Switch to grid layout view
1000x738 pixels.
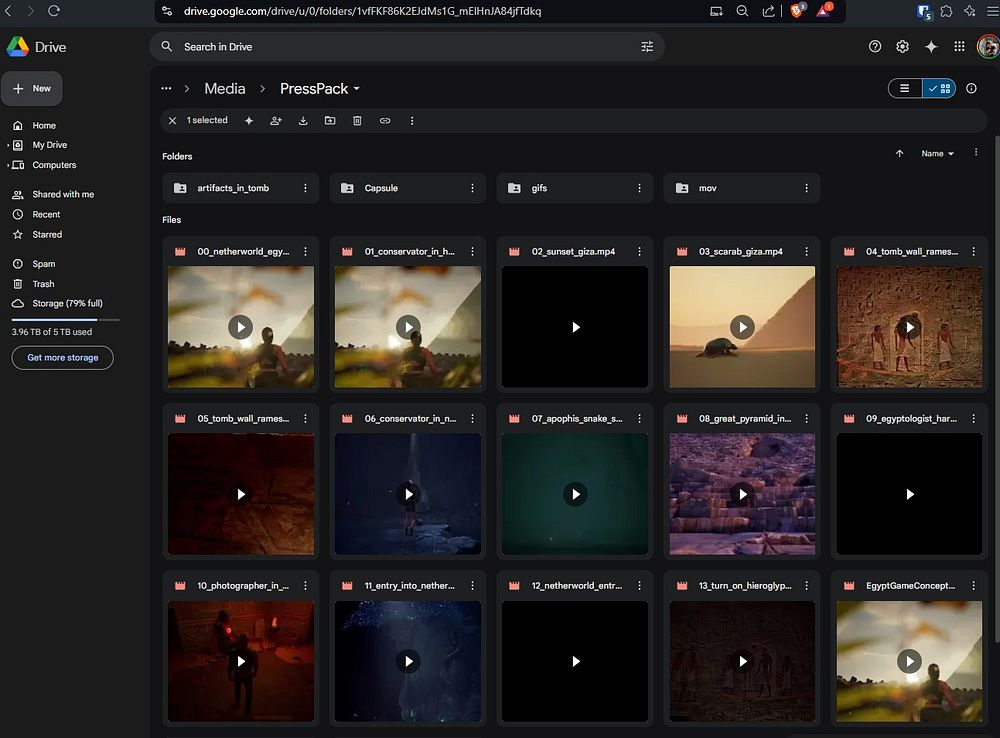pos(939,88)
